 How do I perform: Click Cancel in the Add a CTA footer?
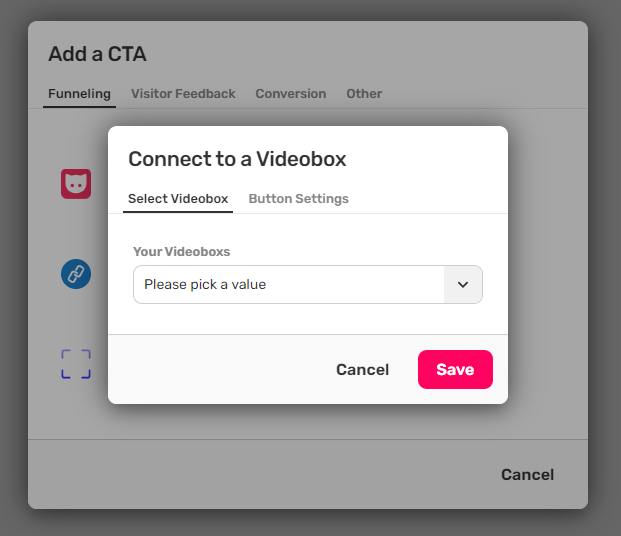point(527,475)
